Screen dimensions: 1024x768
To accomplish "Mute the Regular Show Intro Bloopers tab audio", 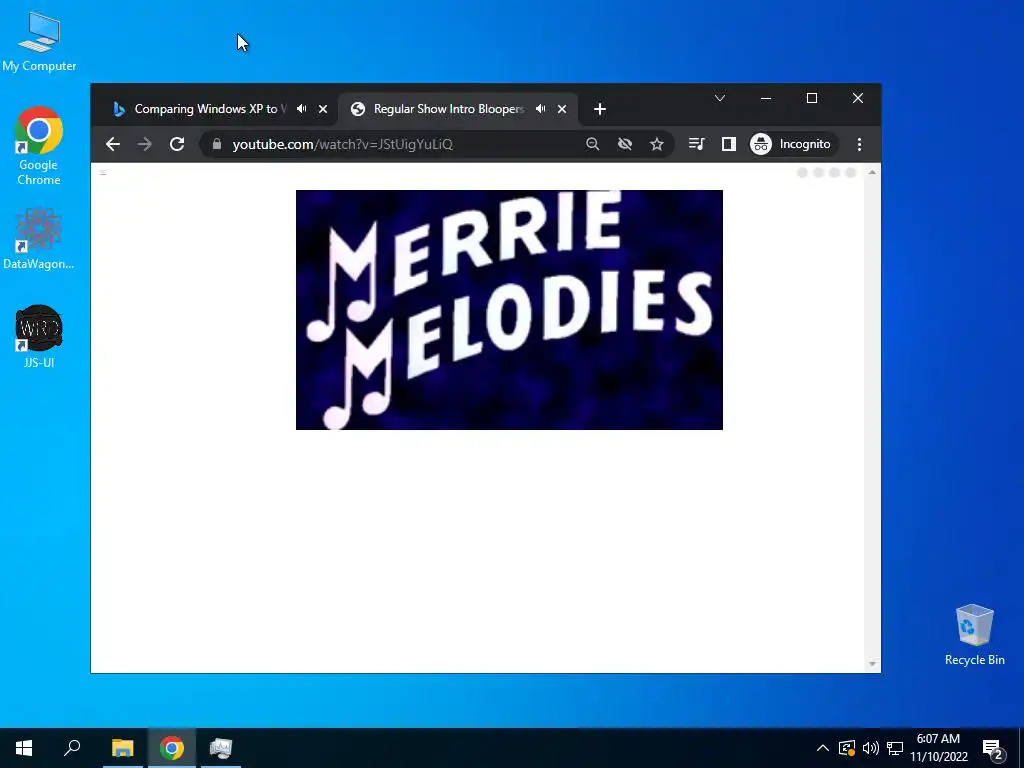I will (x=540, y=109).
